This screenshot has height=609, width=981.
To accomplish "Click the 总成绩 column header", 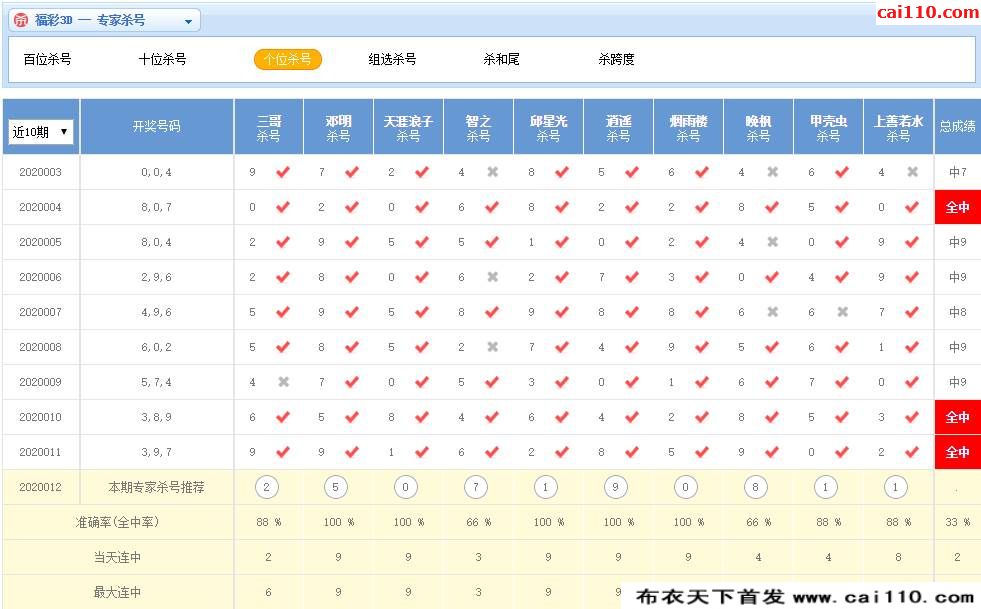I will point(958,127).
